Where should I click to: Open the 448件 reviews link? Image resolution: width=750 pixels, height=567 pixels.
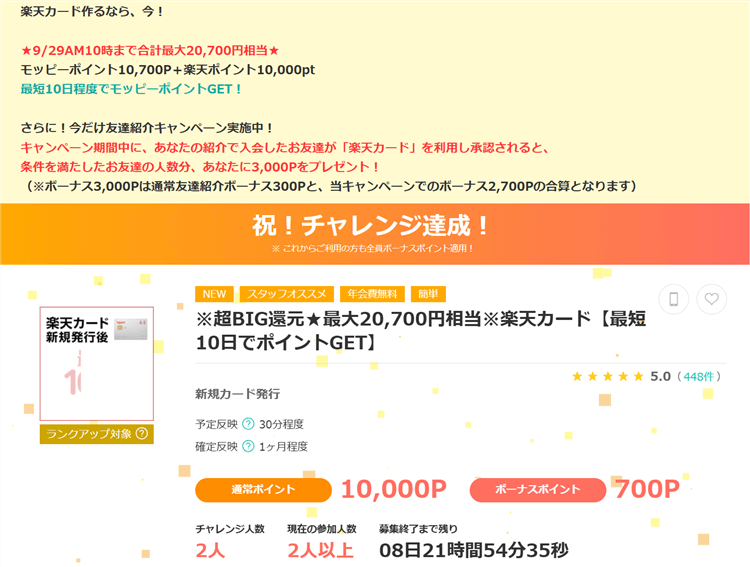click(697, 377)
